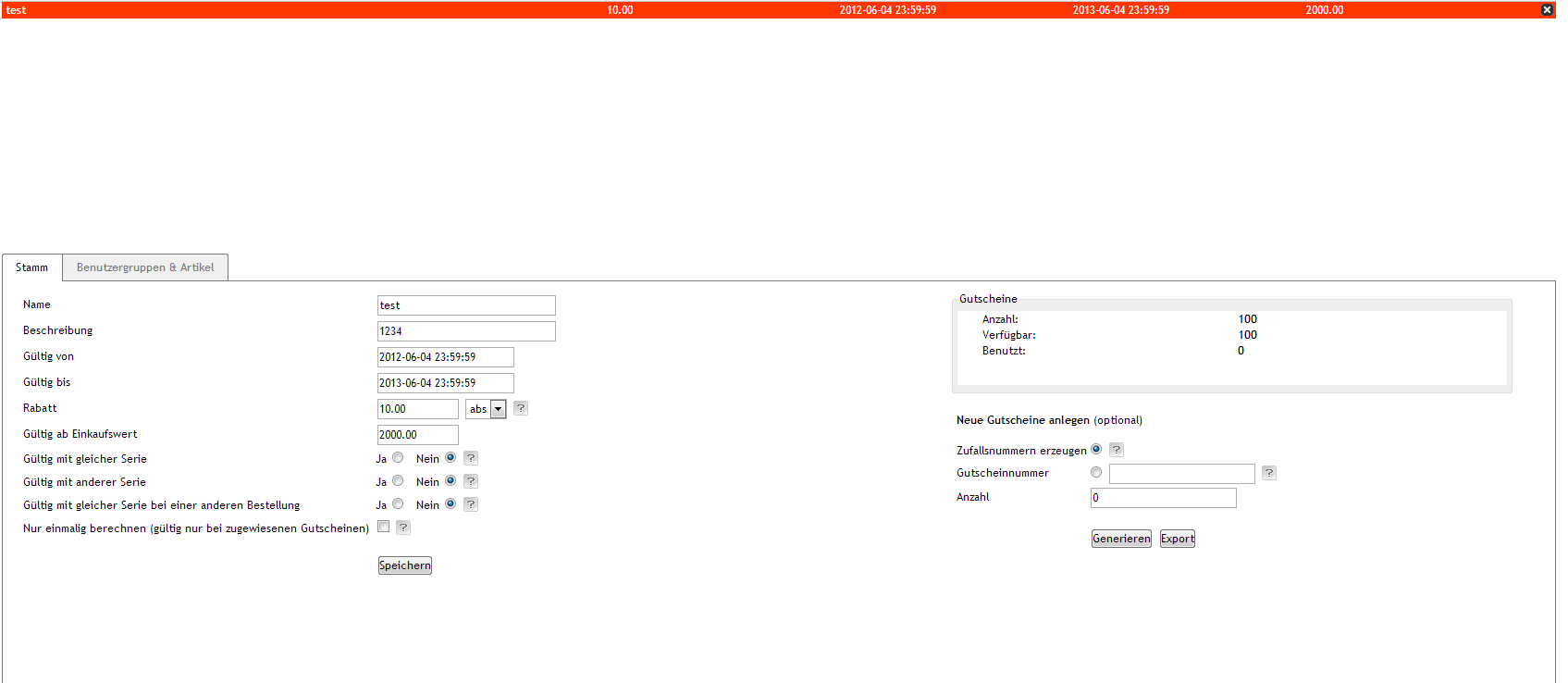The height and width of the screenshot is (683, 1568).
Task: Focus the Anzahl field for new Gutscheine
Action: (x=1163, y=498)
